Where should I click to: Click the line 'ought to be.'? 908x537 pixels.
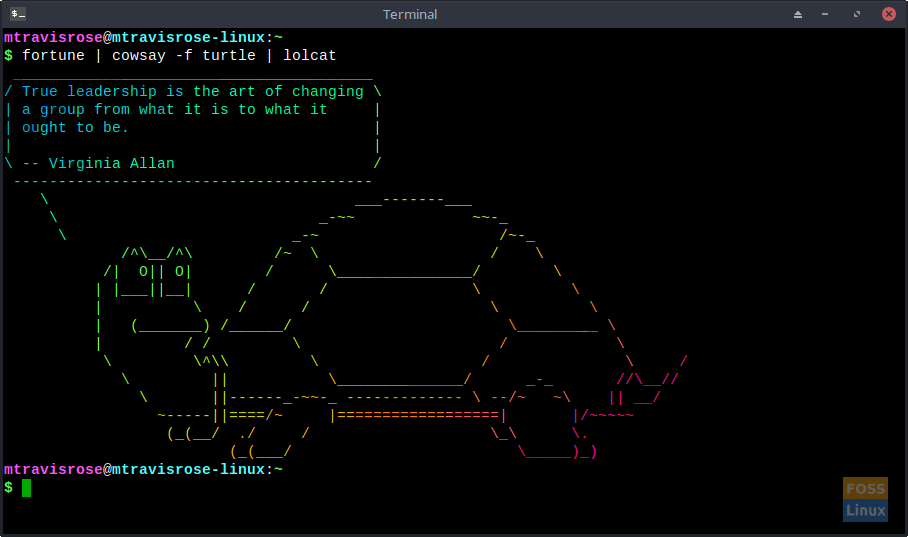(75, 127)
